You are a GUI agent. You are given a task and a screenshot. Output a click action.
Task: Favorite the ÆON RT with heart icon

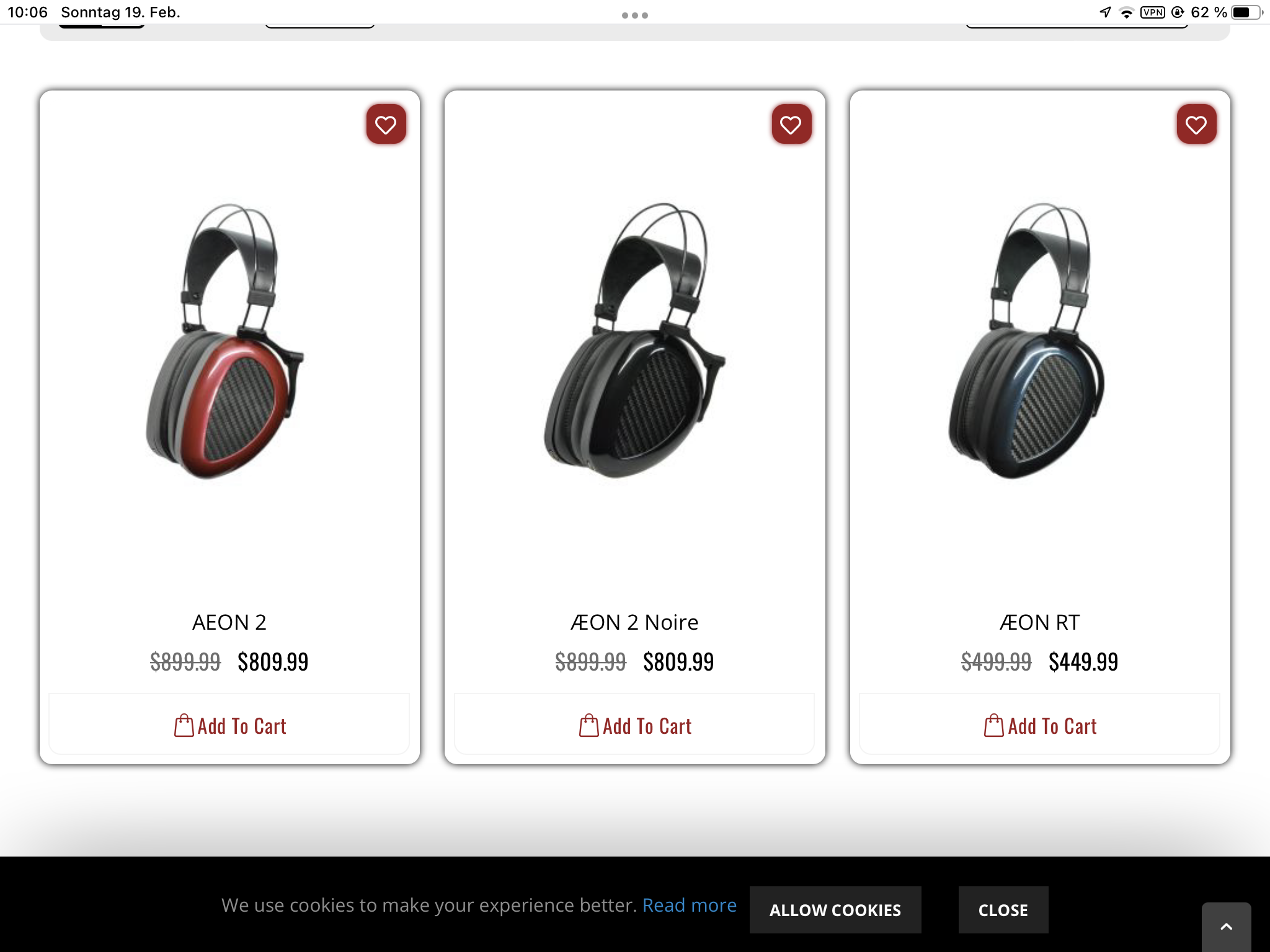[1196, 125]
